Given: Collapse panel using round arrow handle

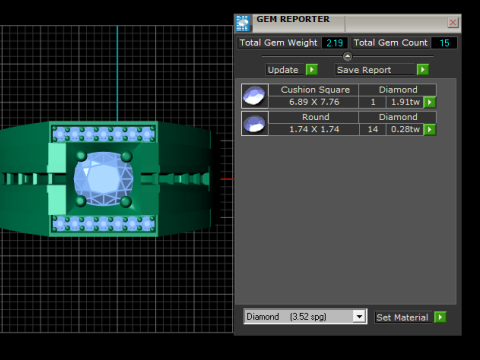Looking at the screenshot, I should pyautogui.click(x=347, y=56).
